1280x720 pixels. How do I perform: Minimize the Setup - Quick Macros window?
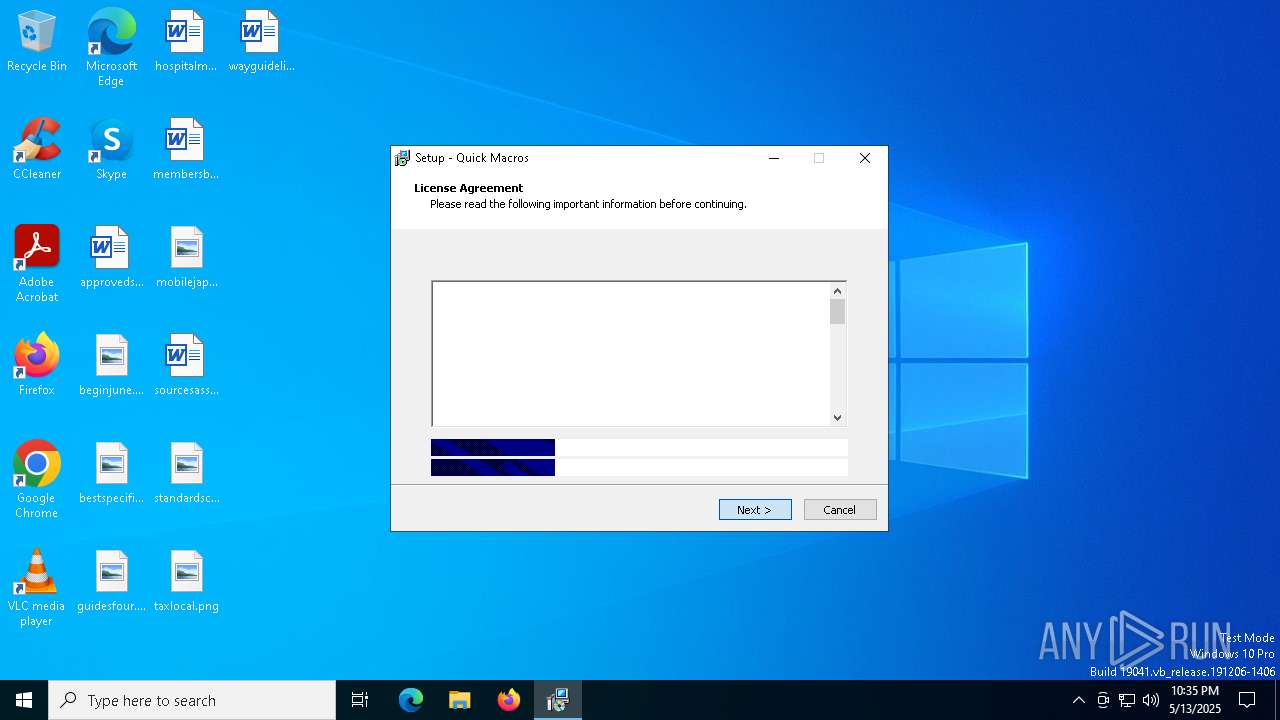[774, 158]
